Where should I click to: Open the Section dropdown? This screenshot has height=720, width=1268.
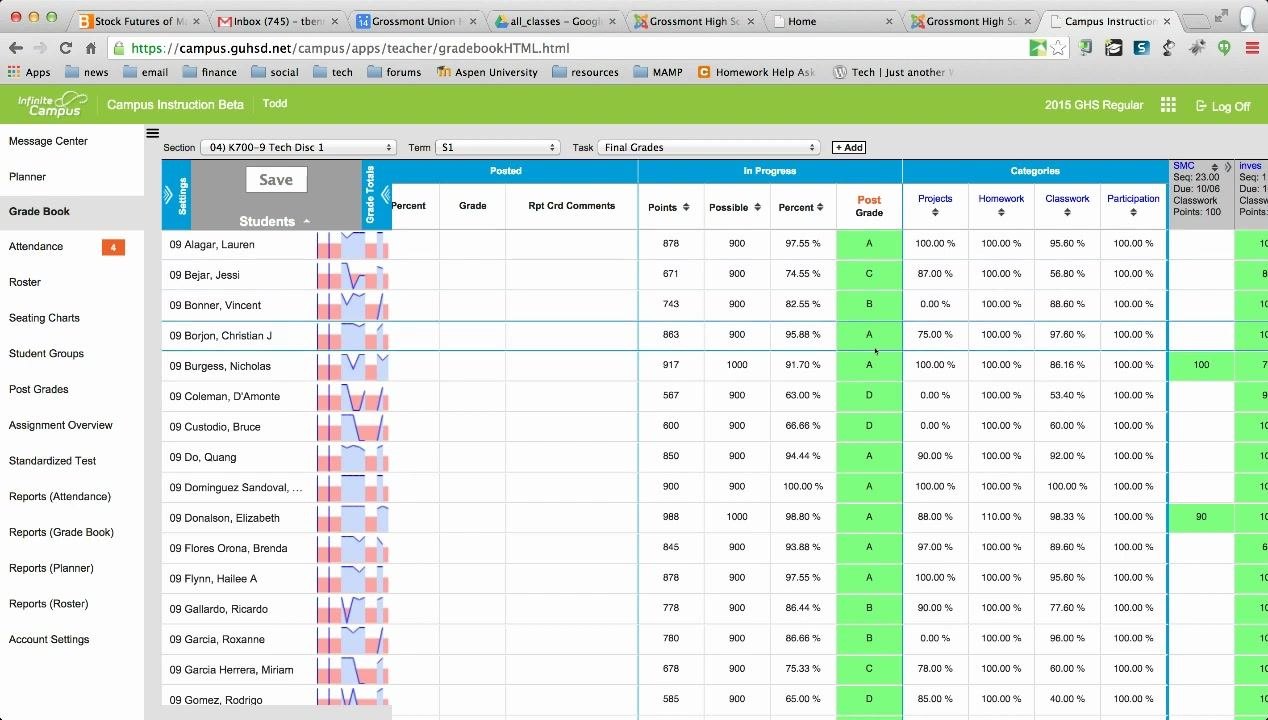click(x=298, y=147)
